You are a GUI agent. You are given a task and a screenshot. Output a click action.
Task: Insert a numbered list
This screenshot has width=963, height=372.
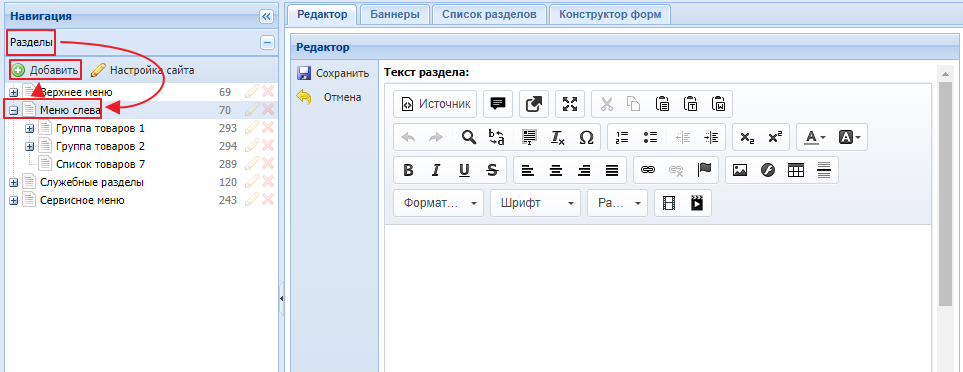coord(622,138)
